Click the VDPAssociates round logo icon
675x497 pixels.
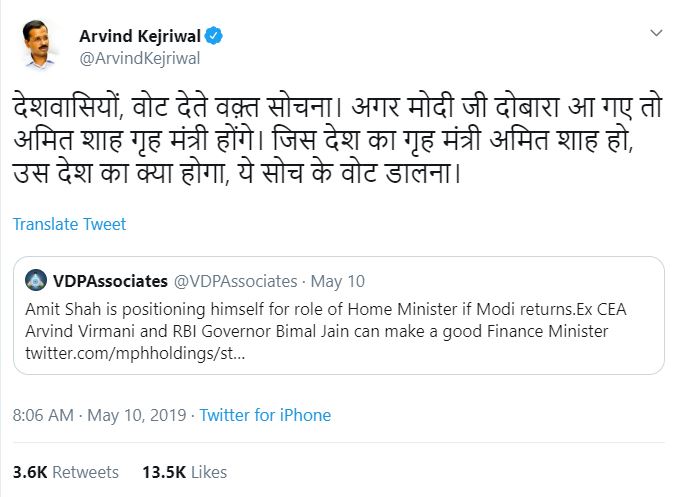coord(36,281)
